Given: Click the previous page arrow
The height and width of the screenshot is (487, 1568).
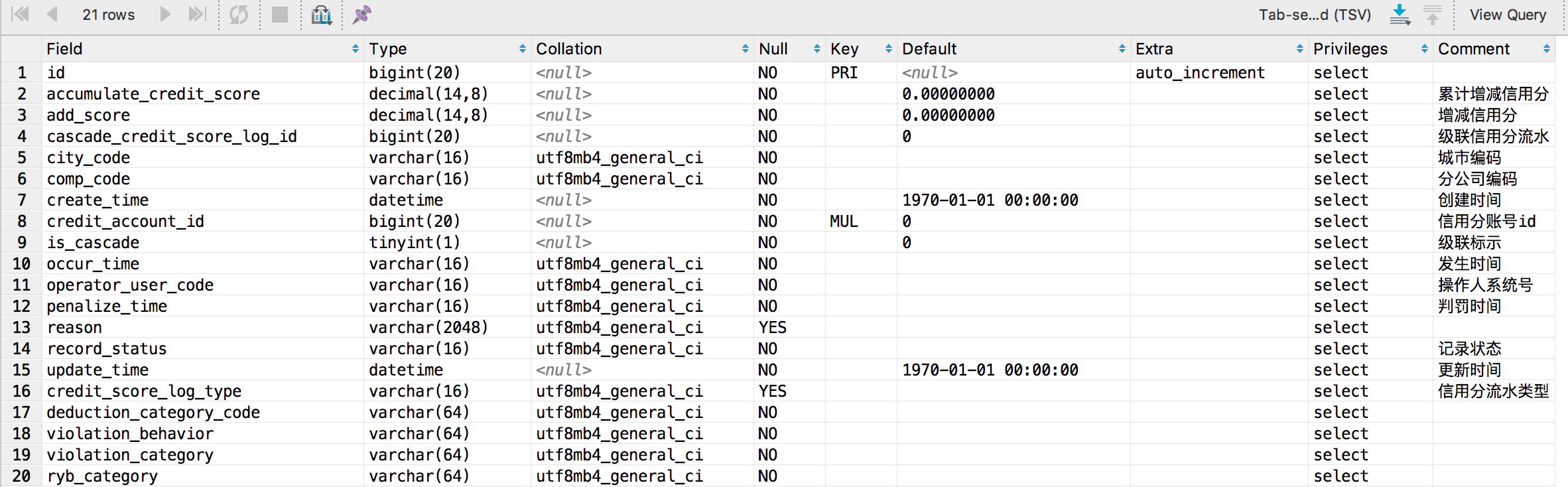Looking at the screenshot, I should 52,15.
